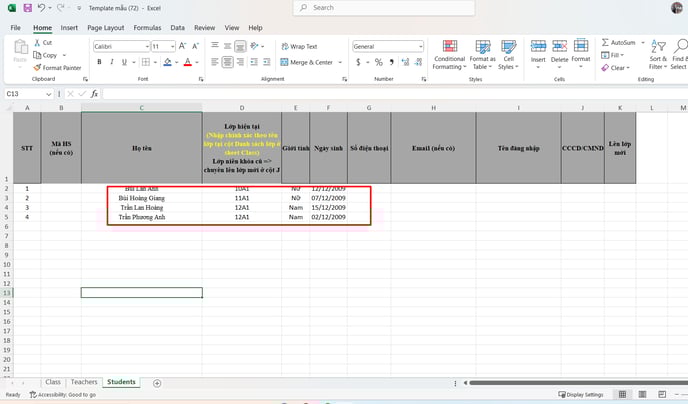Image resolution: width=688 pixels, height=404 pixels.
Task: Open the Teachers sheet tab
Action: tap(84, 382)
